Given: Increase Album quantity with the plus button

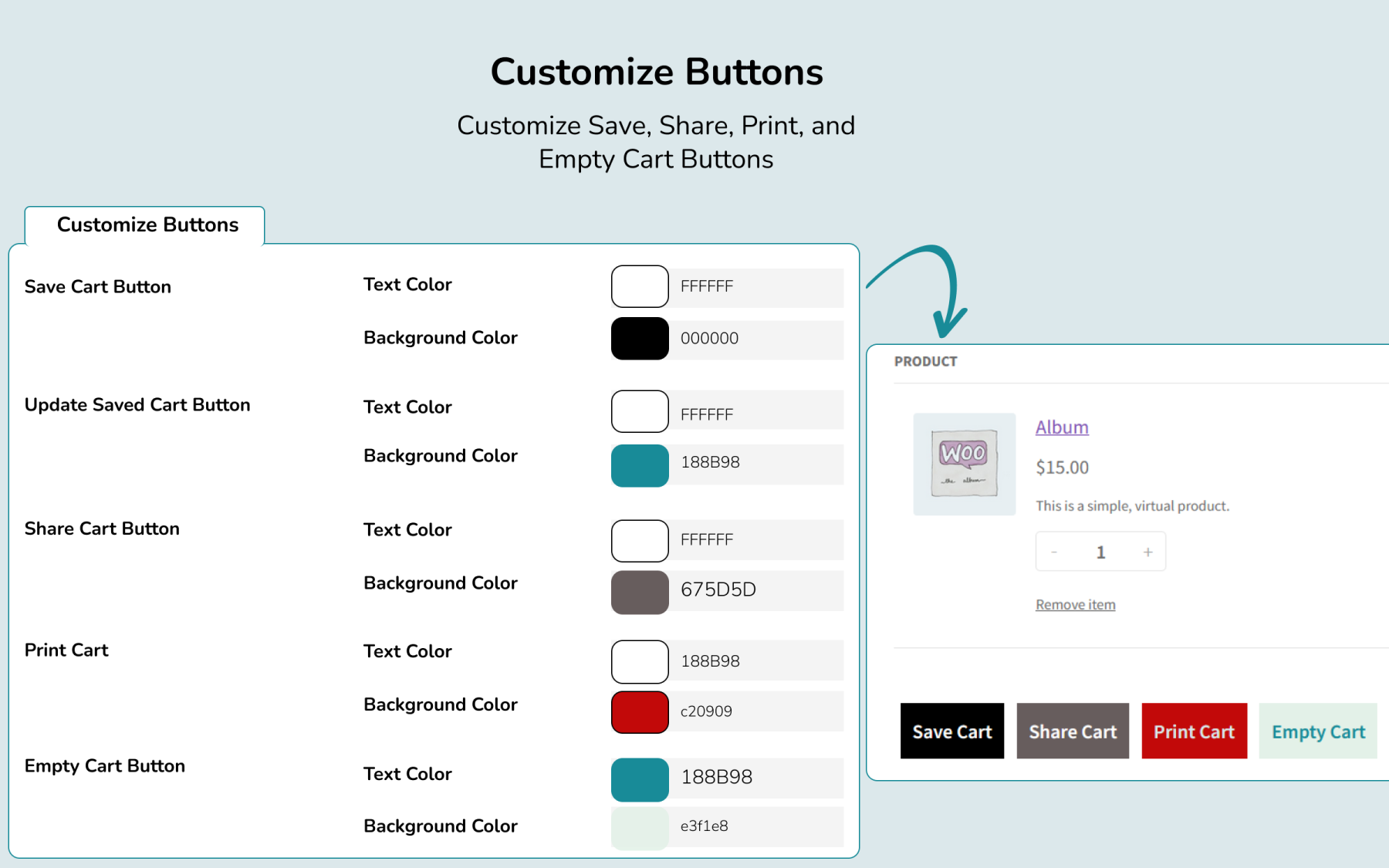Looking at the screenshot, I should click(x=1147, y=552).
